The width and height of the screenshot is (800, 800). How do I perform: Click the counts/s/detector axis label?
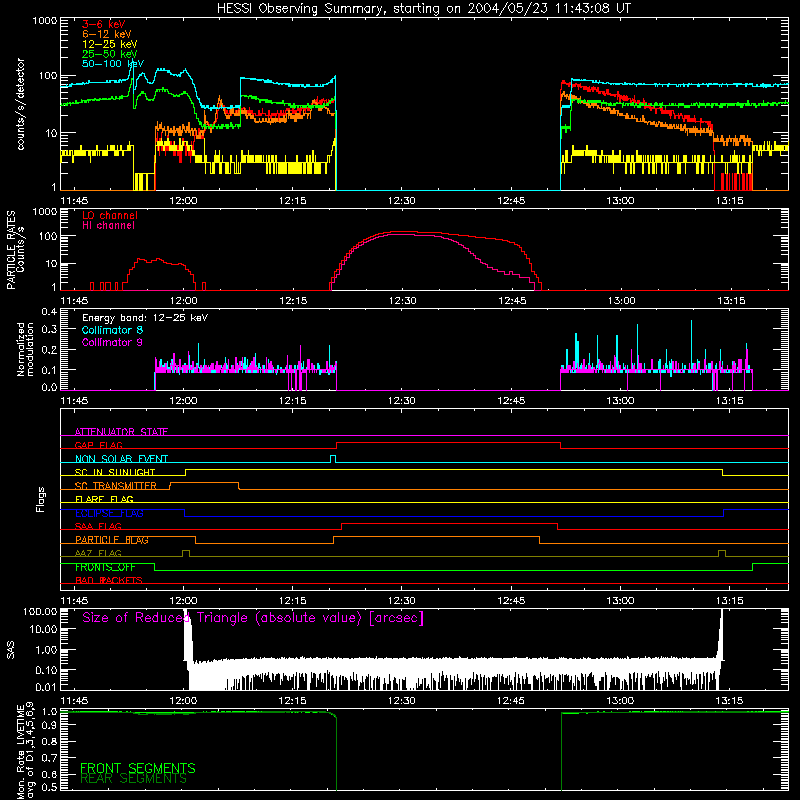click(21, 104)
